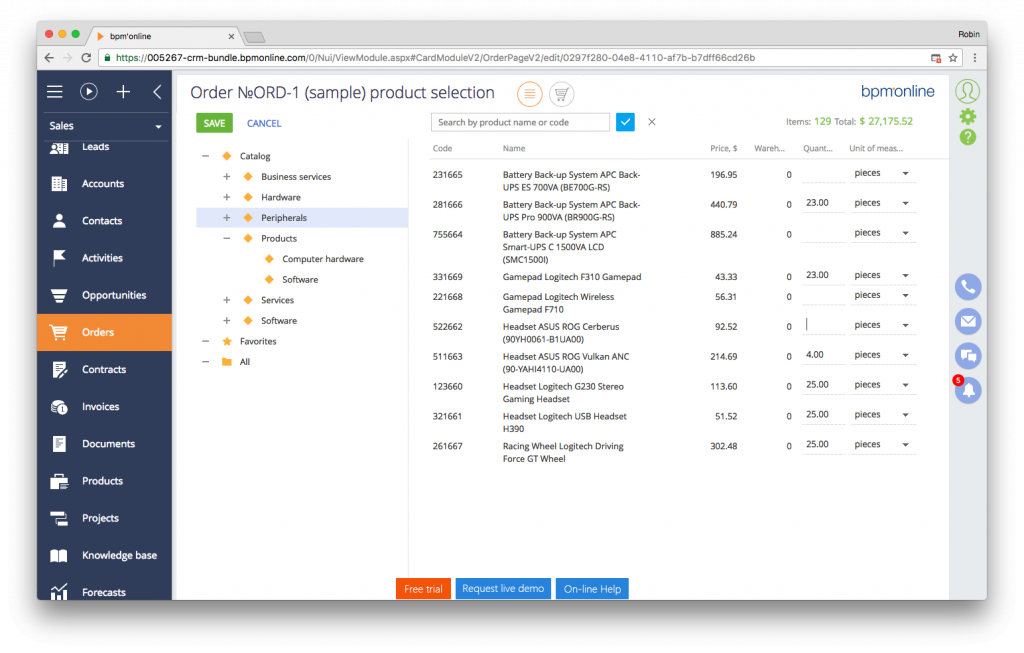This screenshot has width=1024, height=653.
Task: Open the green help question mark
Action: point(967,137)
